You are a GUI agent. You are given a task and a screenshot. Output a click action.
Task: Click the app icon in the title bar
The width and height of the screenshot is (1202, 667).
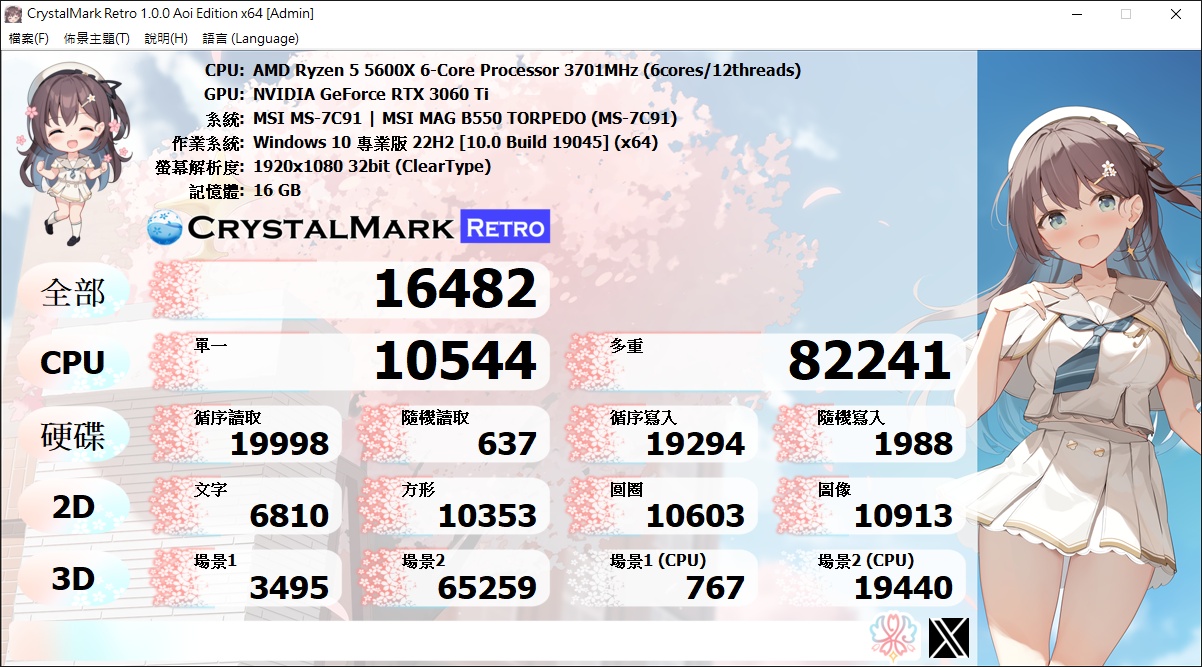click(14, 14)
